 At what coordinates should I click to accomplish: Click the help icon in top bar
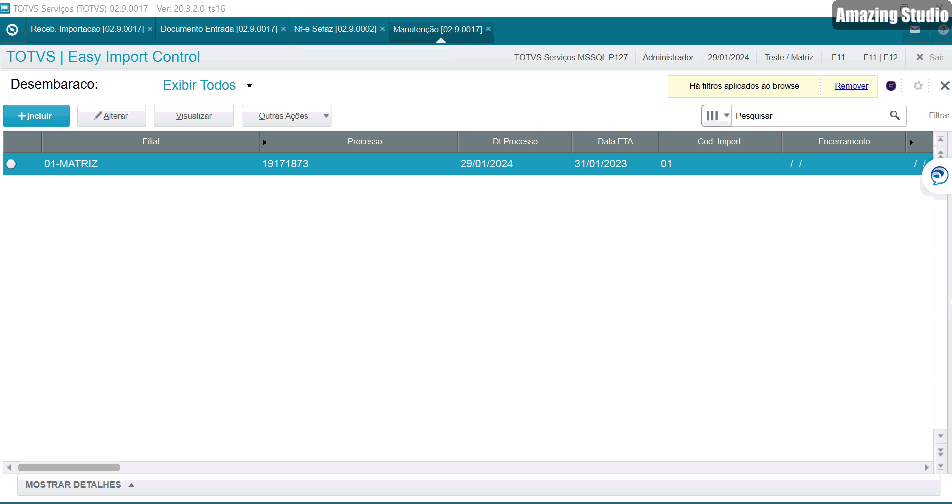coord(943,29)
